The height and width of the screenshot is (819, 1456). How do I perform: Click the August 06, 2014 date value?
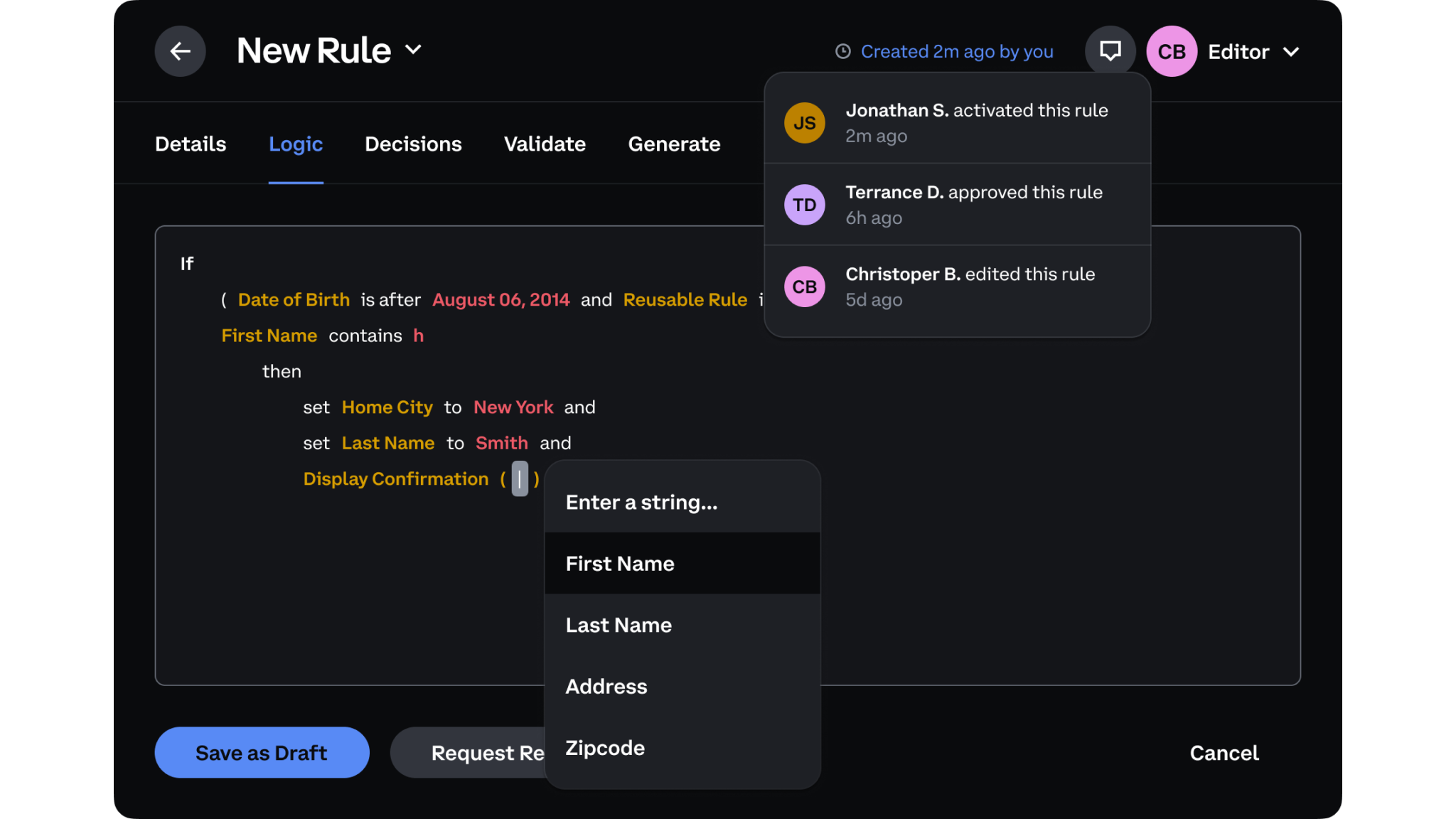501,300
